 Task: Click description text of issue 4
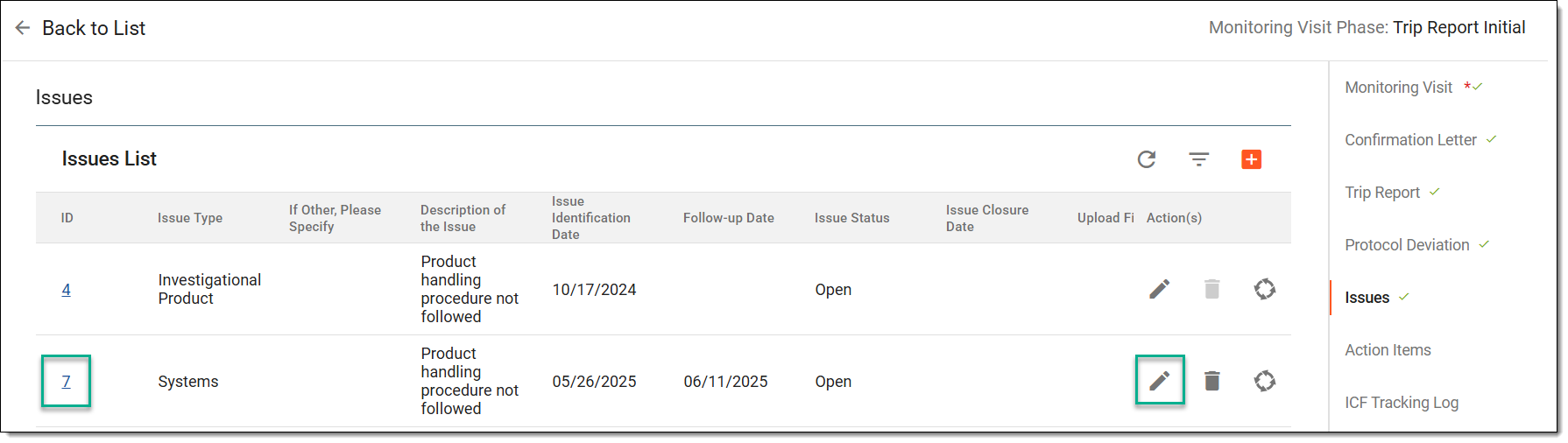tap(470, 289)
